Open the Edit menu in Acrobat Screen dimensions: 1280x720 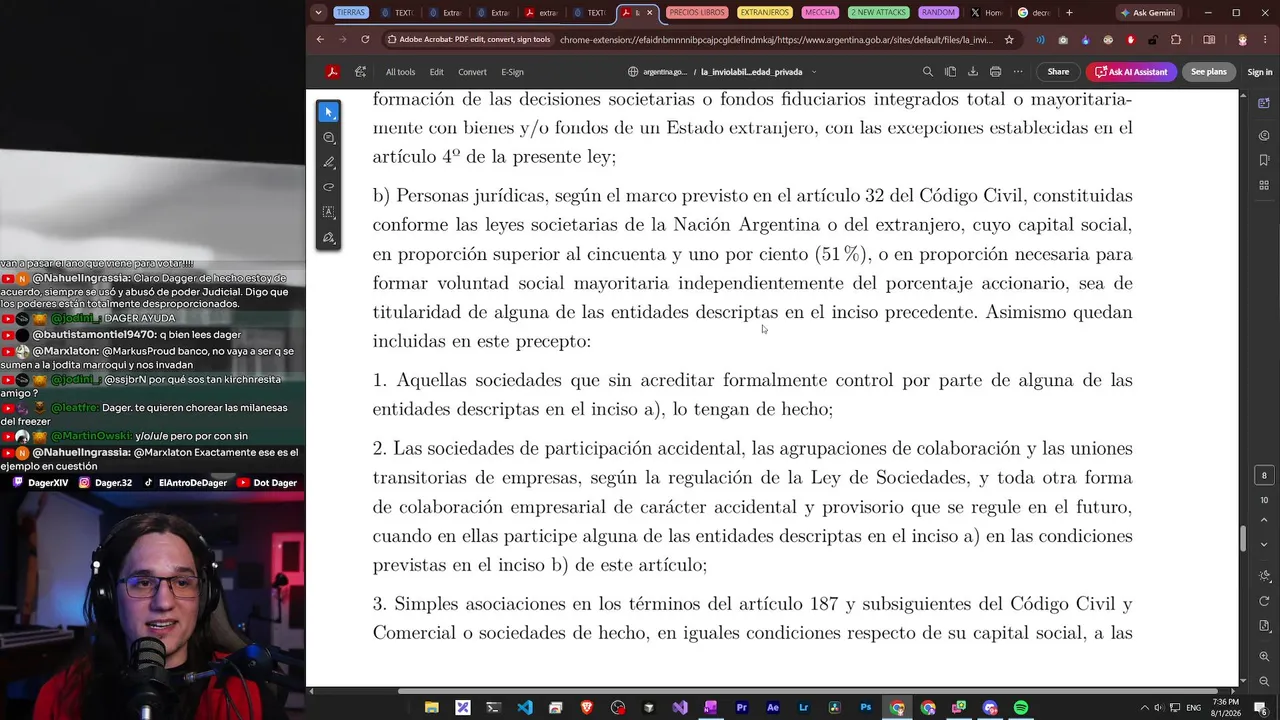click(437, 72)
